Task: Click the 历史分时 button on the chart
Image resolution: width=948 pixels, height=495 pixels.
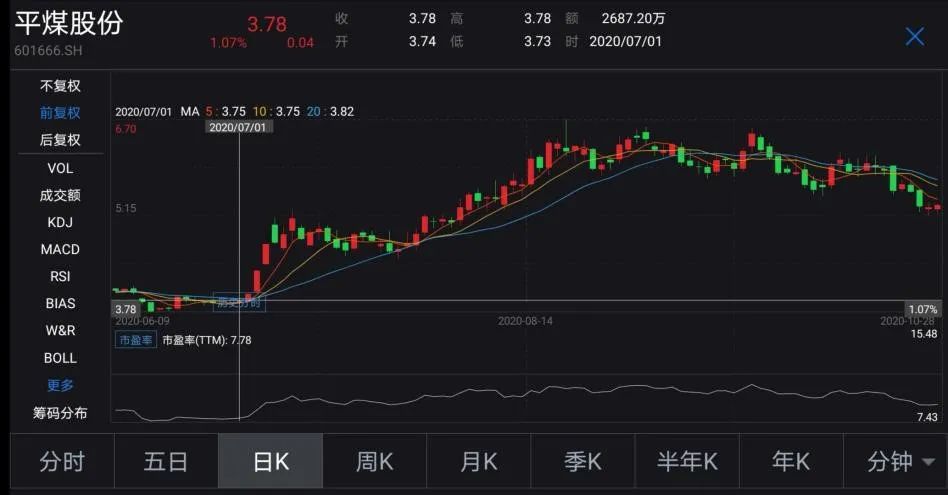Action: pyautogui.click(x=239, y=302)
